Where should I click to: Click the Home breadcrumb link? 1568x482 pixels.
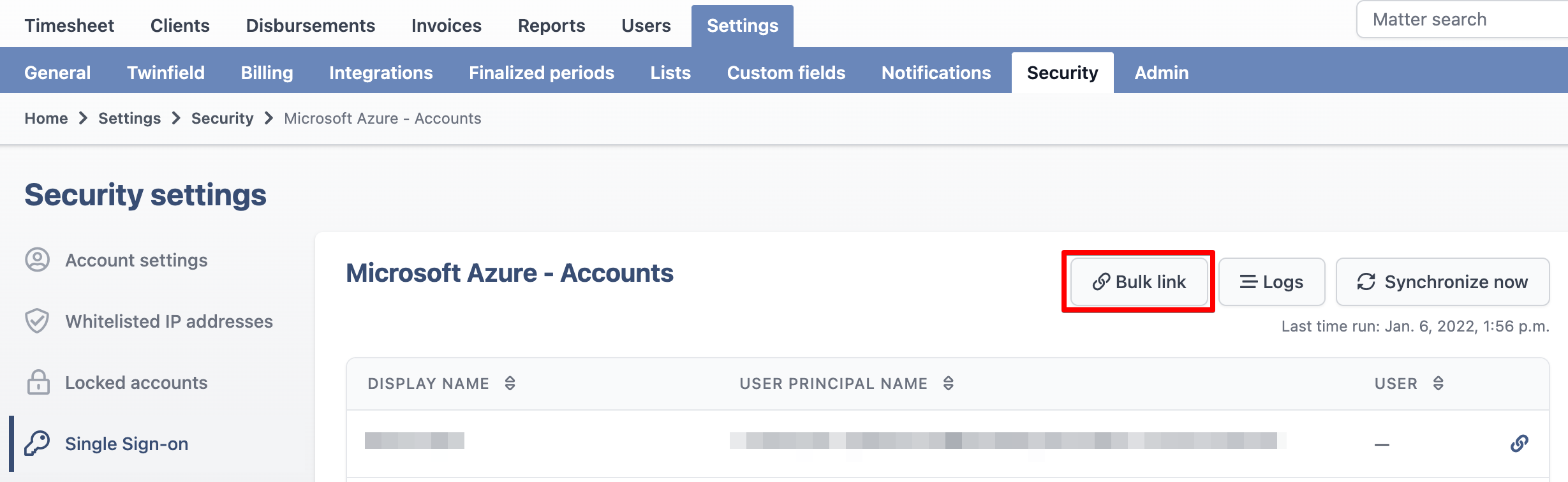(46, 119)
